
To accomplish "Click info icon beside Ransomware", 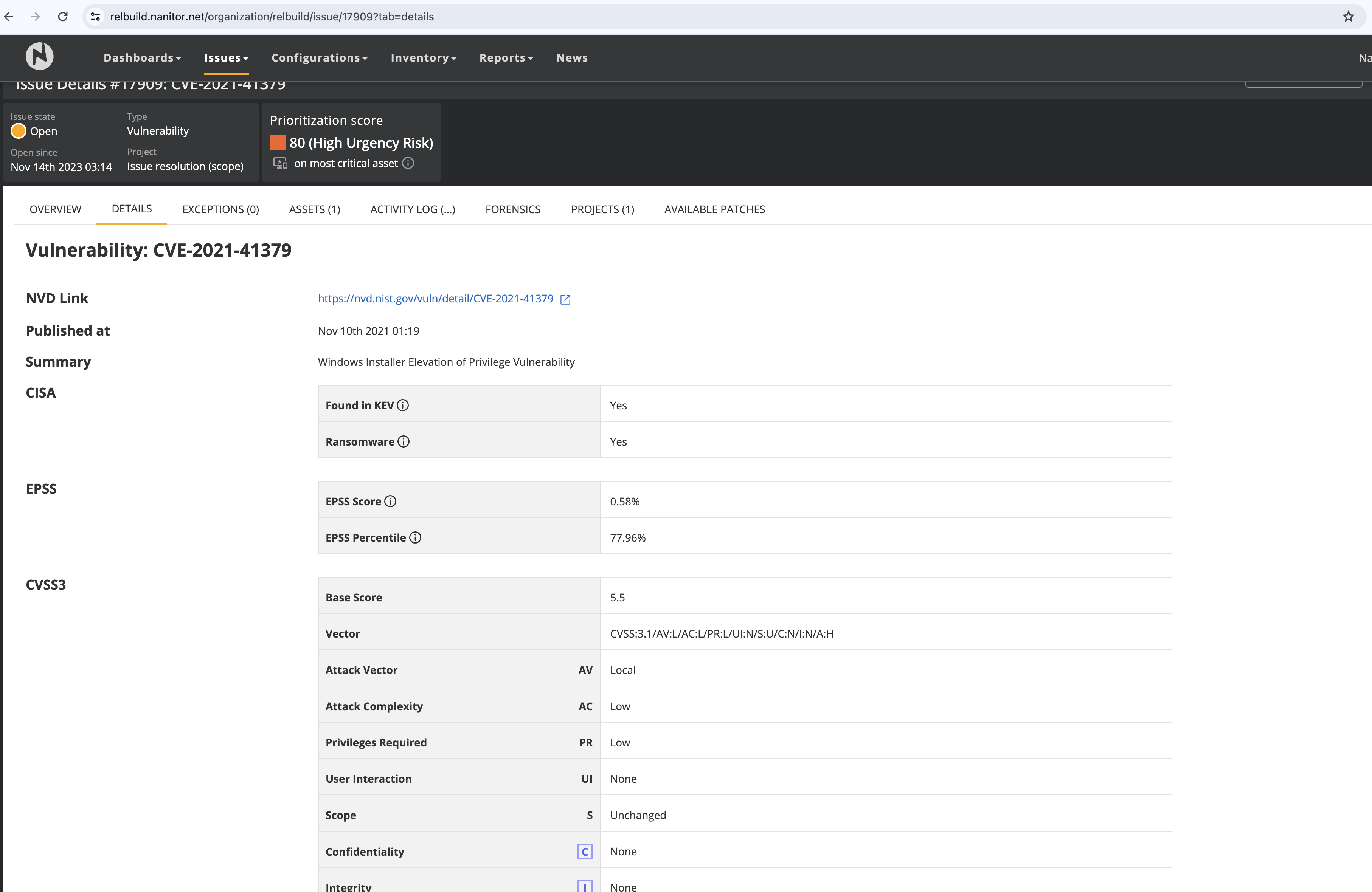I will pyautogui.click(x=404, y=441).
